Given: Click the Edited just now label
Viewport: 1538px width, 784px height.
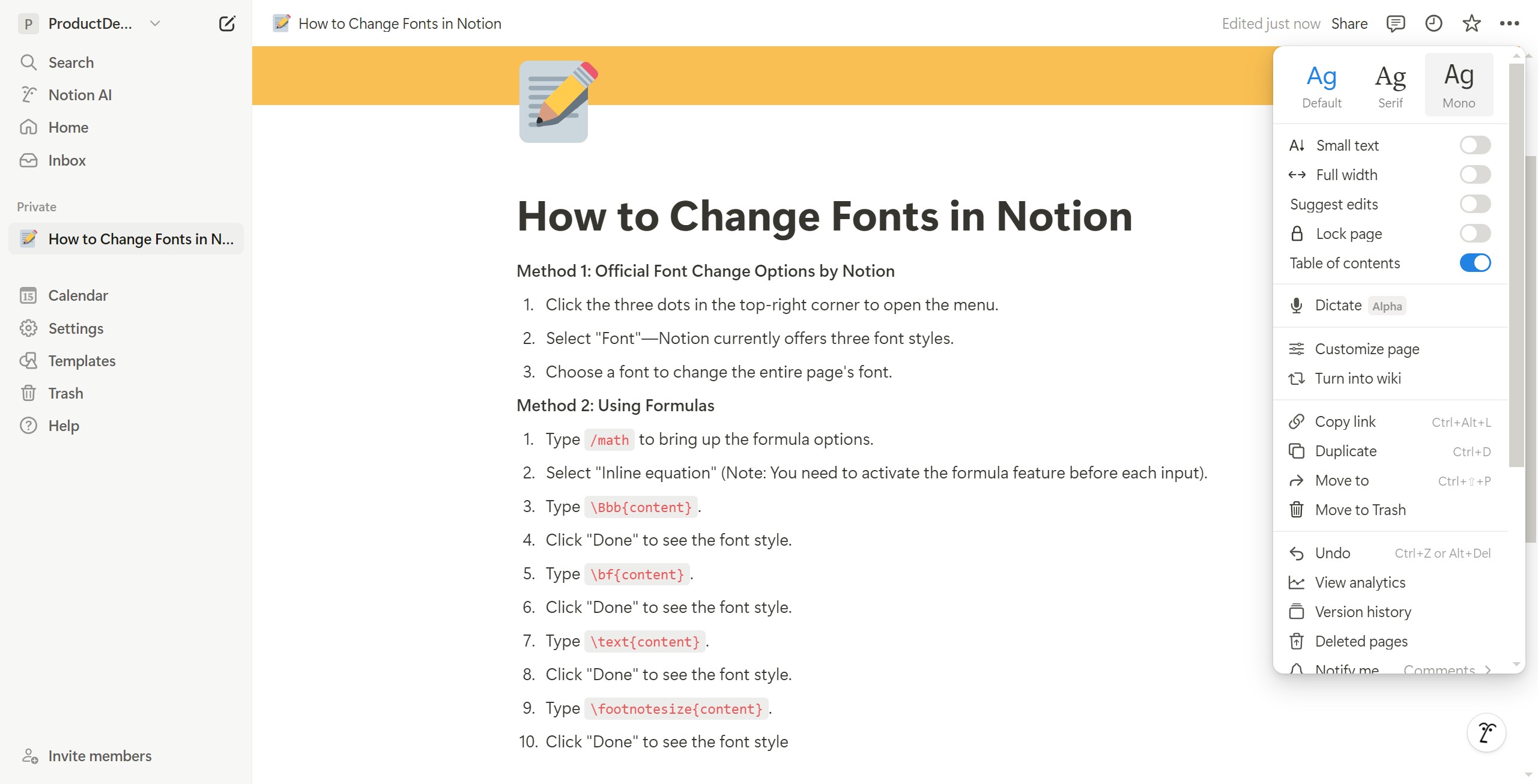Looking at the screenshot, I should [x=1271, y=23].
